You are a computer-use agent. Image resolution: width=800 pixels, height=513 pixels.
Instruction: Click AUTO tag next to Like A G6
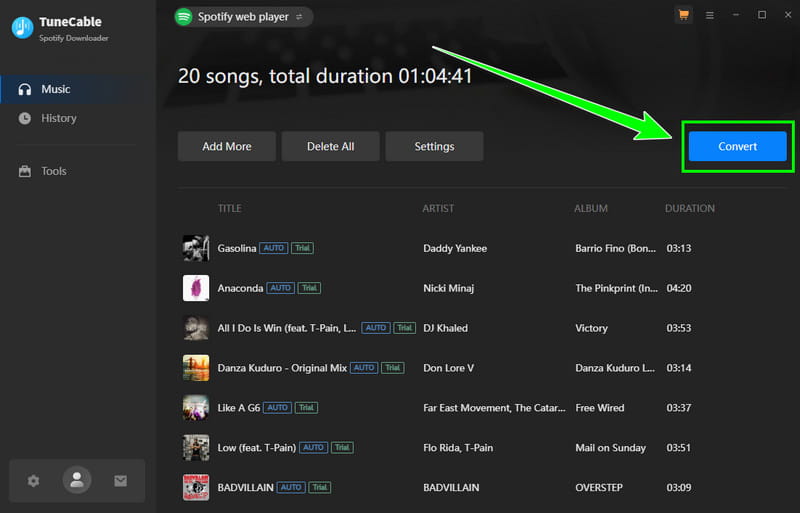tap(278, 408)
